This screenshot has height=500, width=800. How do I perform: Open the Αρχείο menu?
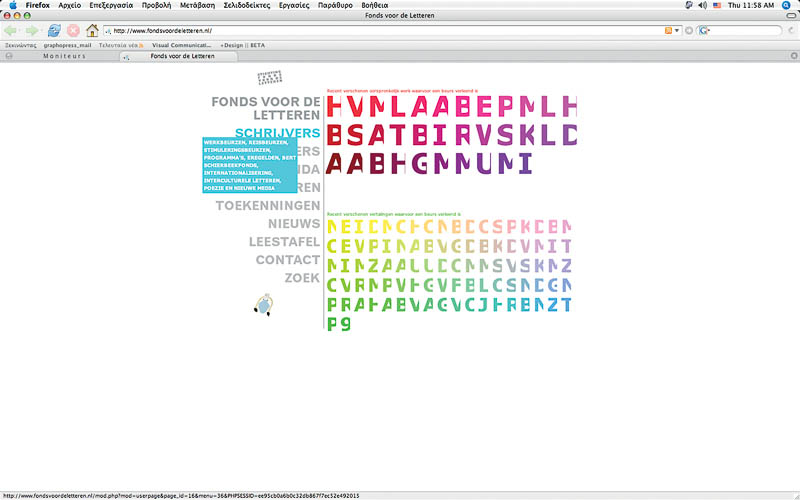click(x=69, y=5)
